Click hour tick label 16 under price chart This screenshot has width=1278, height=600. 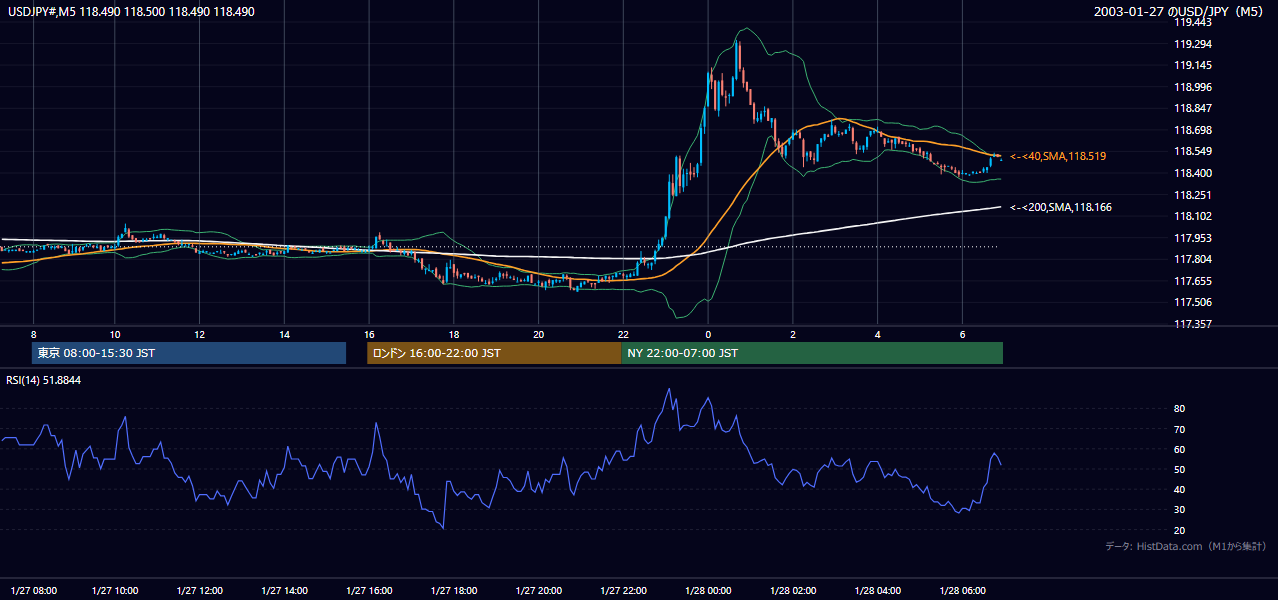click(x=369, y=334)
